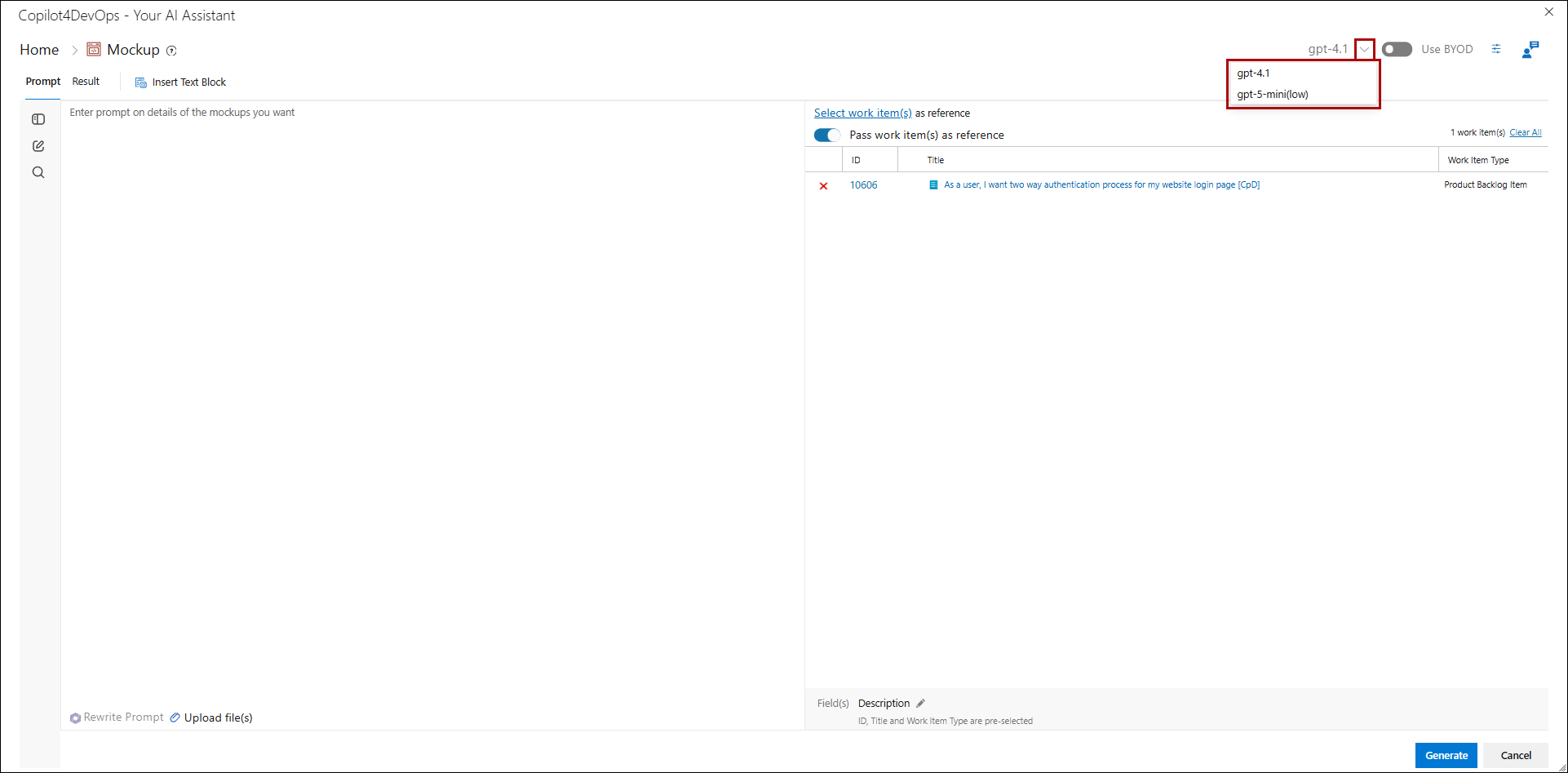Collapse the model selector dropdown arrow

[x=1364, y=50]
